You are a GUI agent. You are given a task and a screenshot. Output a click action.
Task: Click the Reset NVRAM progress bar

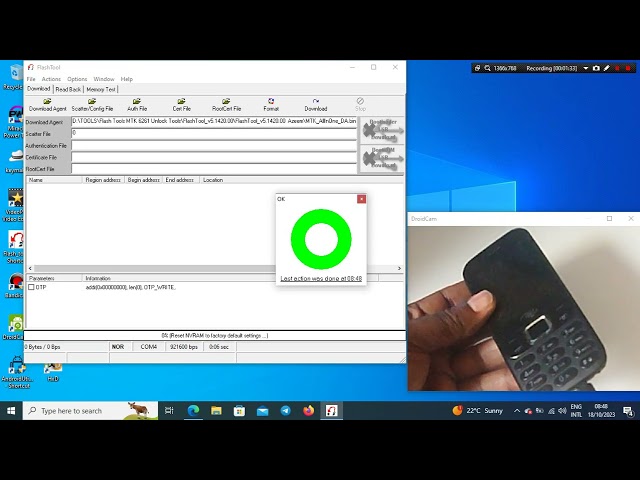(x=215, y=336)
